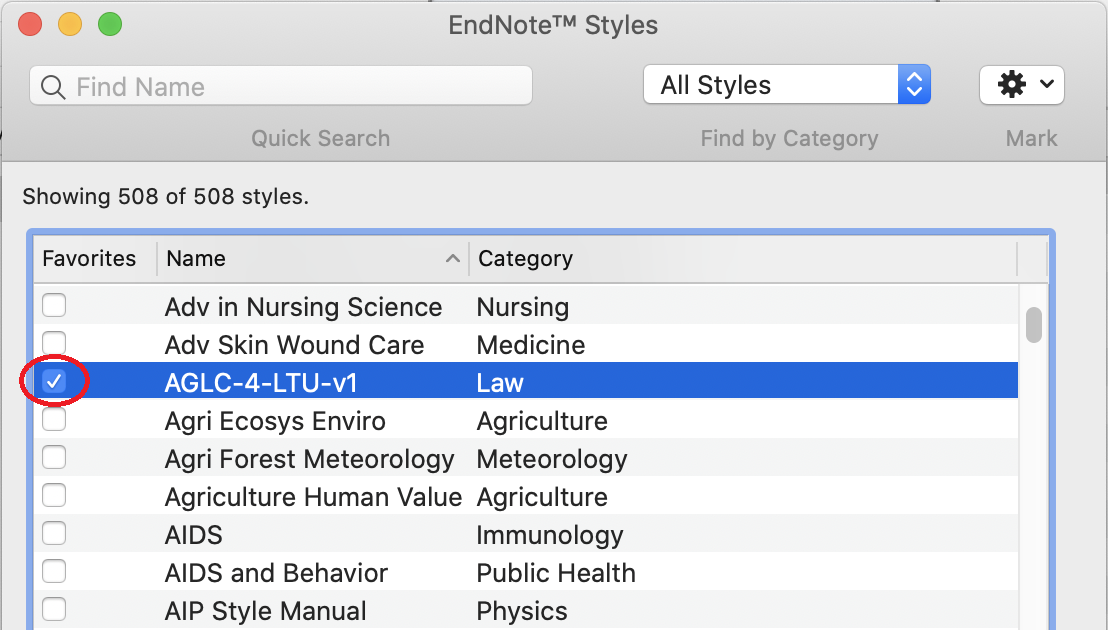Click the yellow minimize window button
The image size is (1108, 630).
pos(70,25)
